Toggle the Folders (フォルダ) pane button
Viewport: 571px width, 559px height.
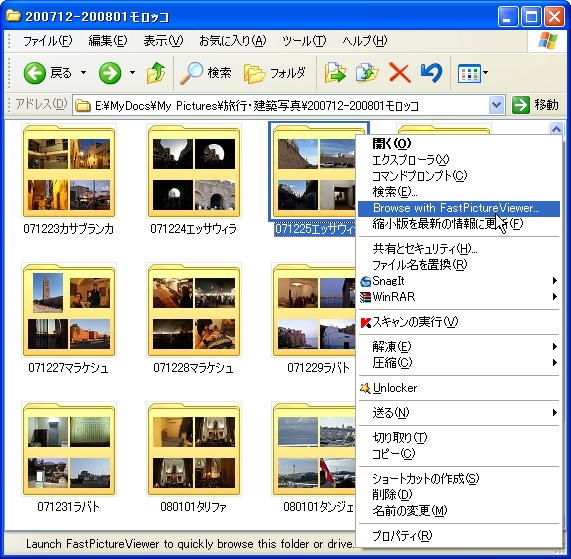[x=275, y=73]
